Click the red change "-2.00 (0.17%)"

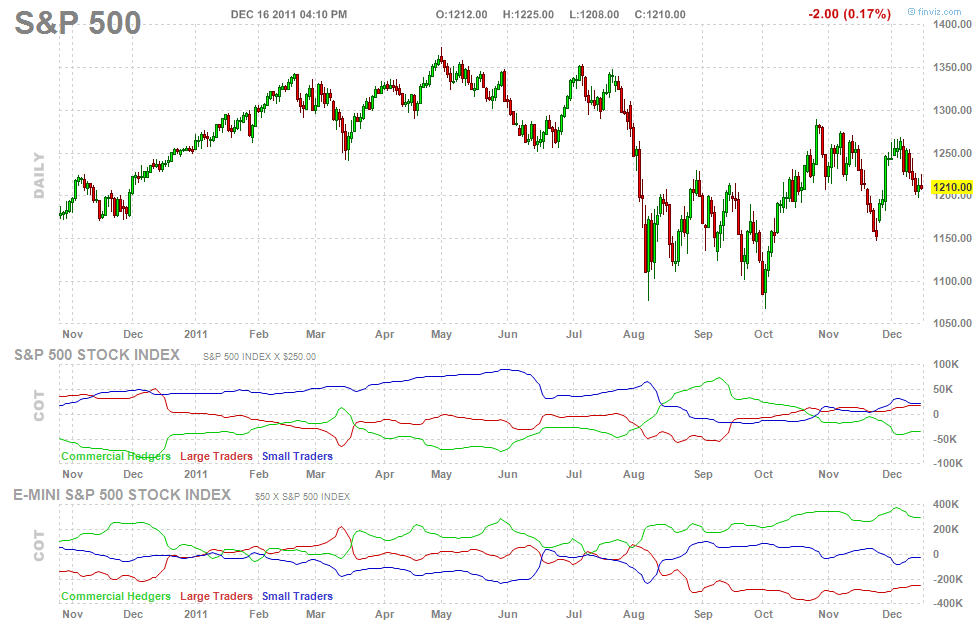coord(849,14)
